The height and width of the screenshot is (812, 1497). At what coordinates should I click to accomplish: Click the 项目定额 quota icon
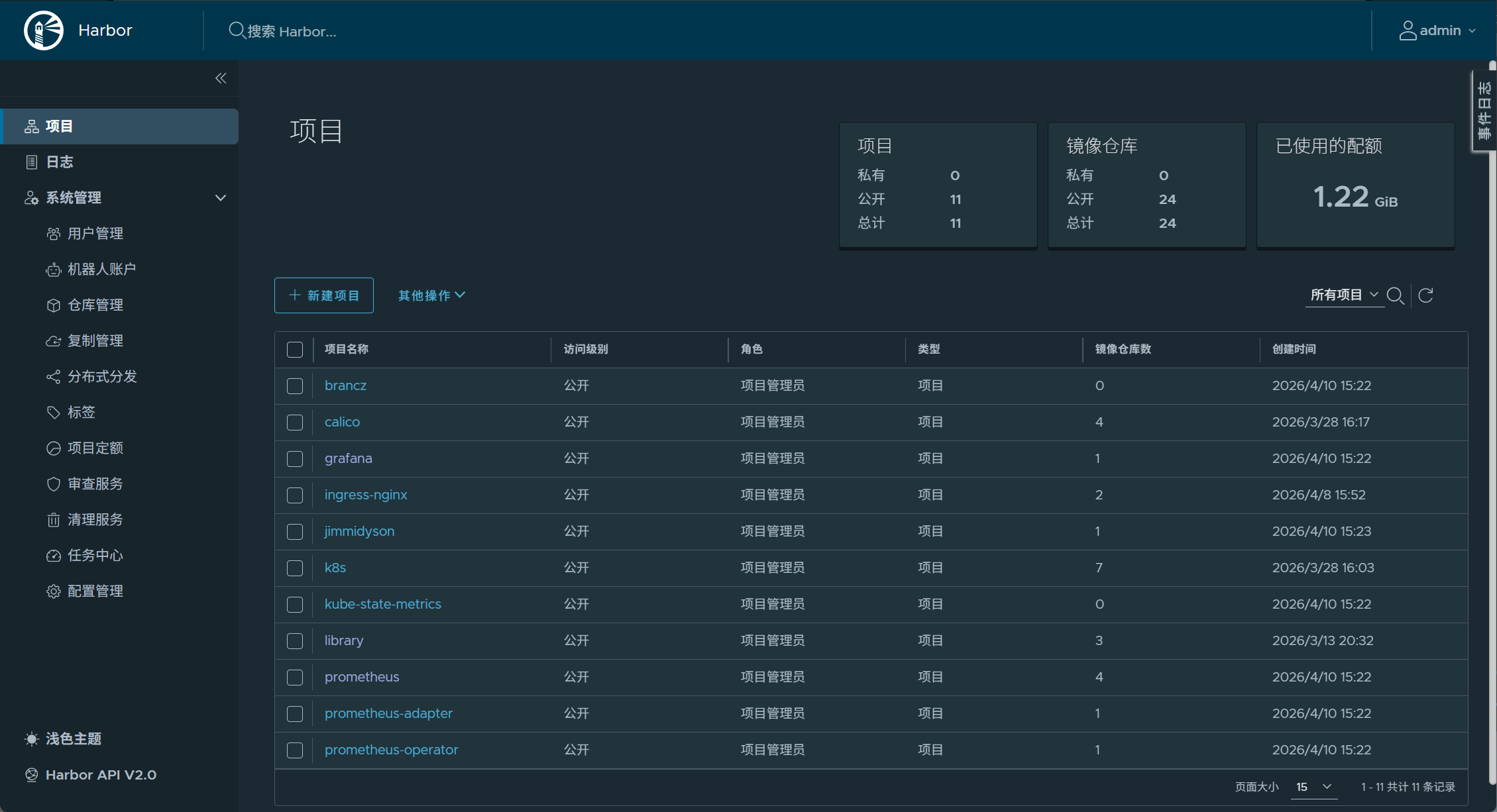(x=53, y=448)
